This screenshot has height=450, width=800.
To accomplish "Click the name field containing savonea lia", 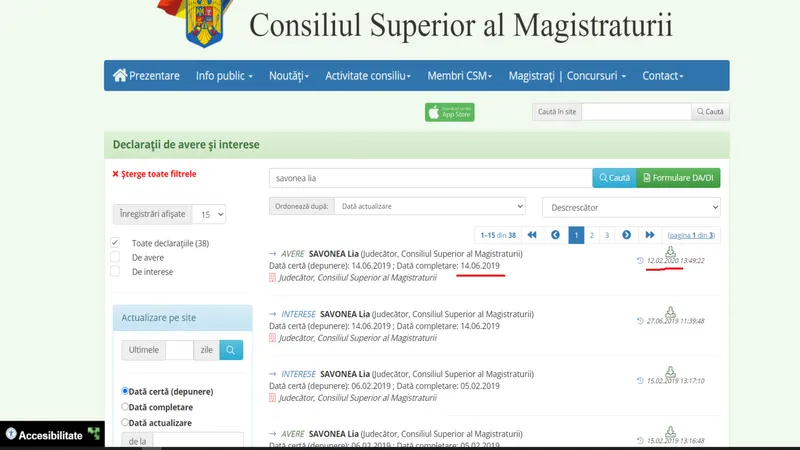I will [431, 178].
